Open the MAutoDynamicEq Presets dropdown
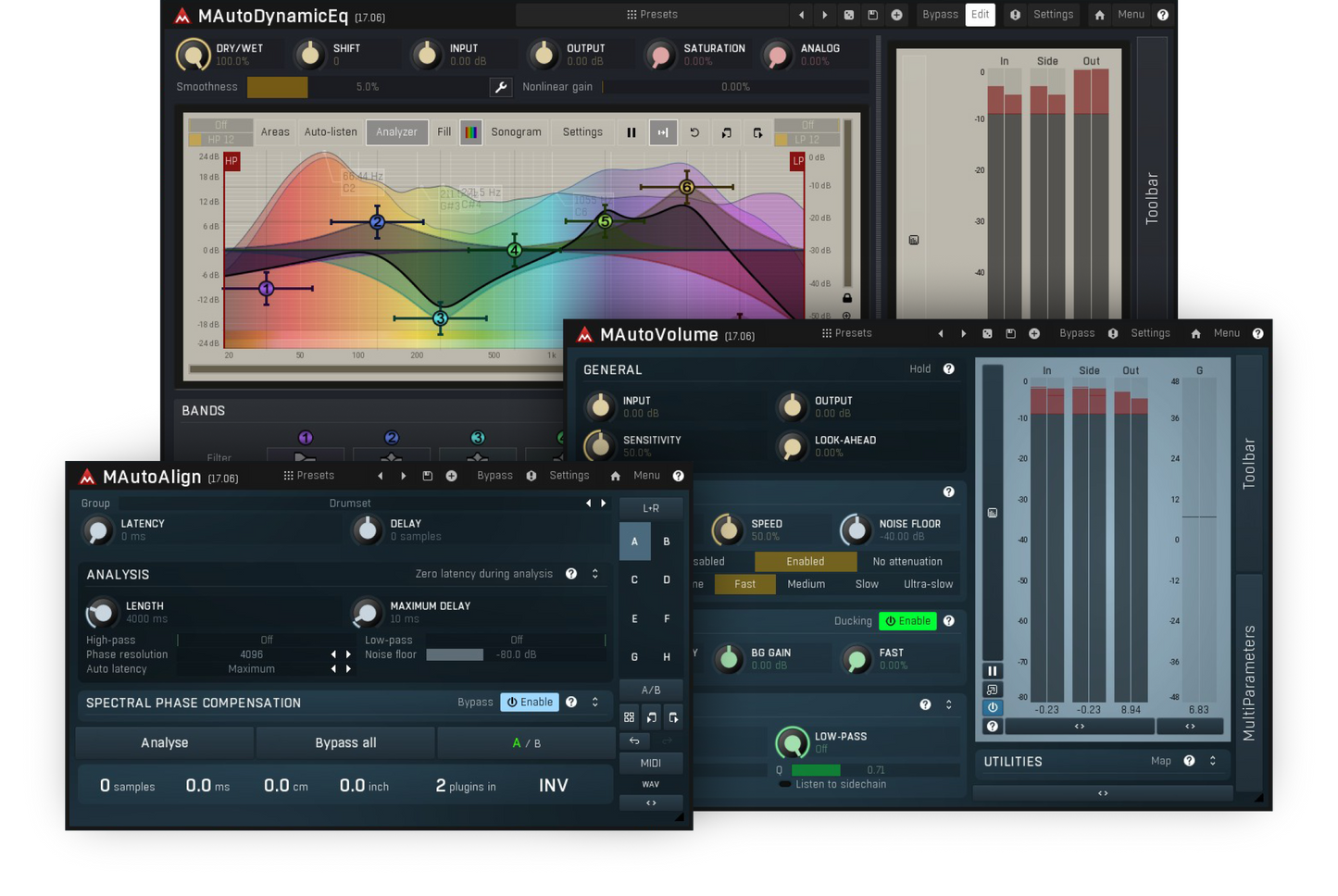The width and height of the screenshot is (1338, 896). [x=652, y=15]
